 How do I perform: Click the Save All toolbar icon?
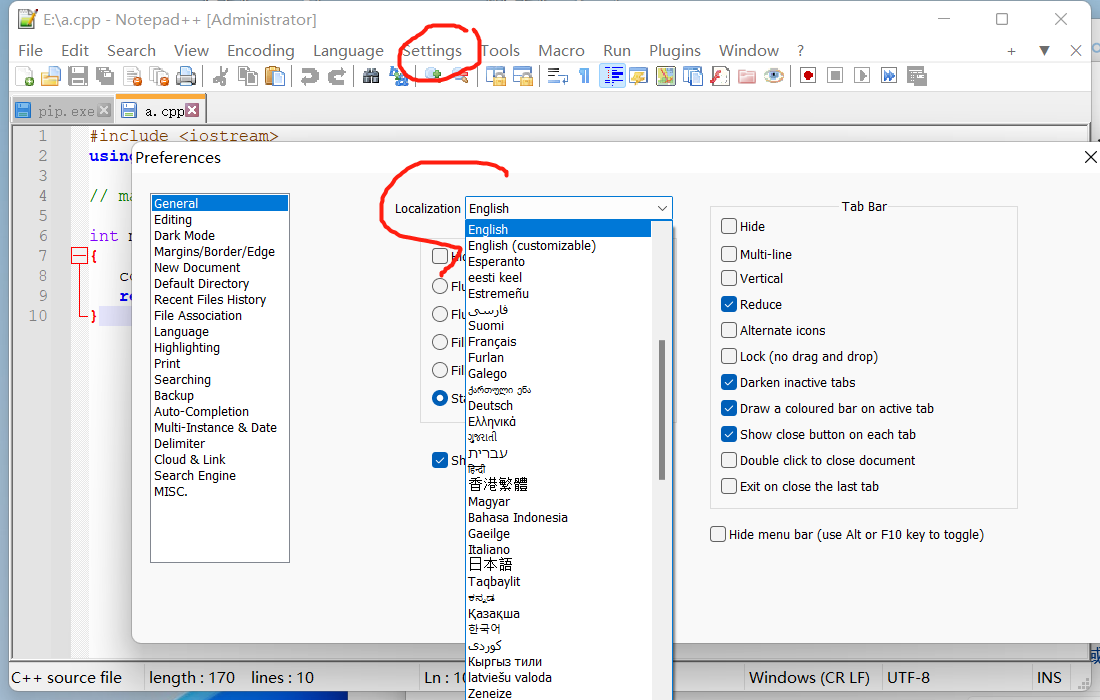tap(104, 75)
